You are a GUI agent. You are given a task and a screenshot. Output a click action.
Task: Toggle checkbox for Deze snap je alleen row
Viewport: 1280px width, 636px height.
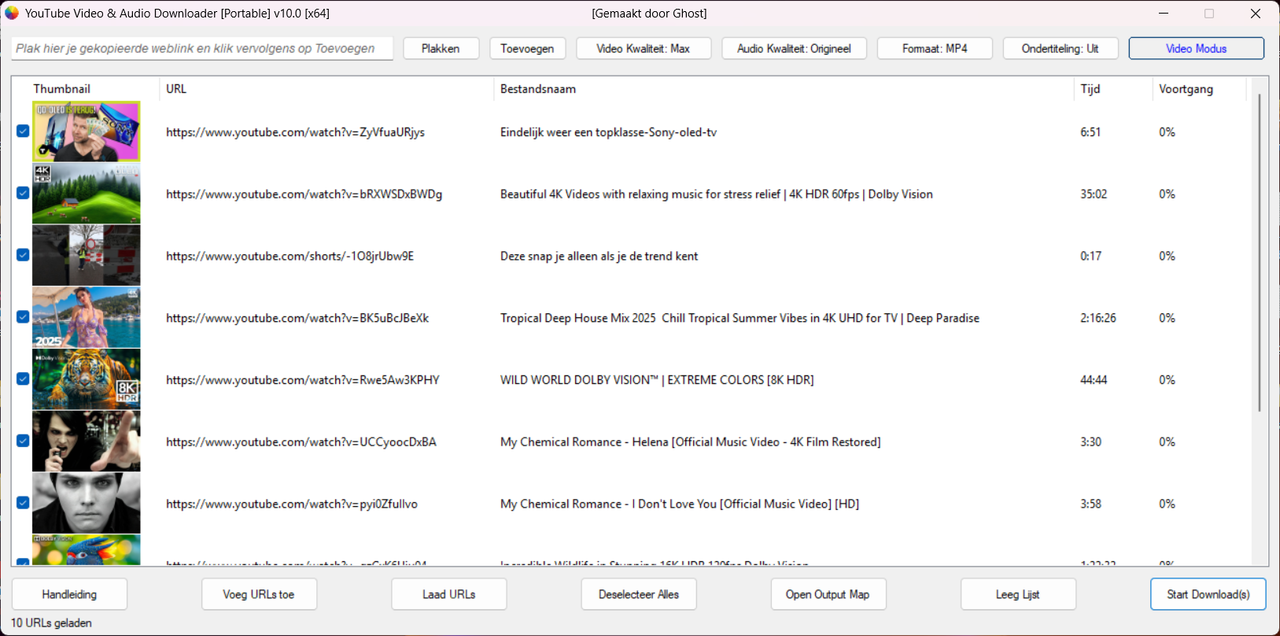point(23,255)
